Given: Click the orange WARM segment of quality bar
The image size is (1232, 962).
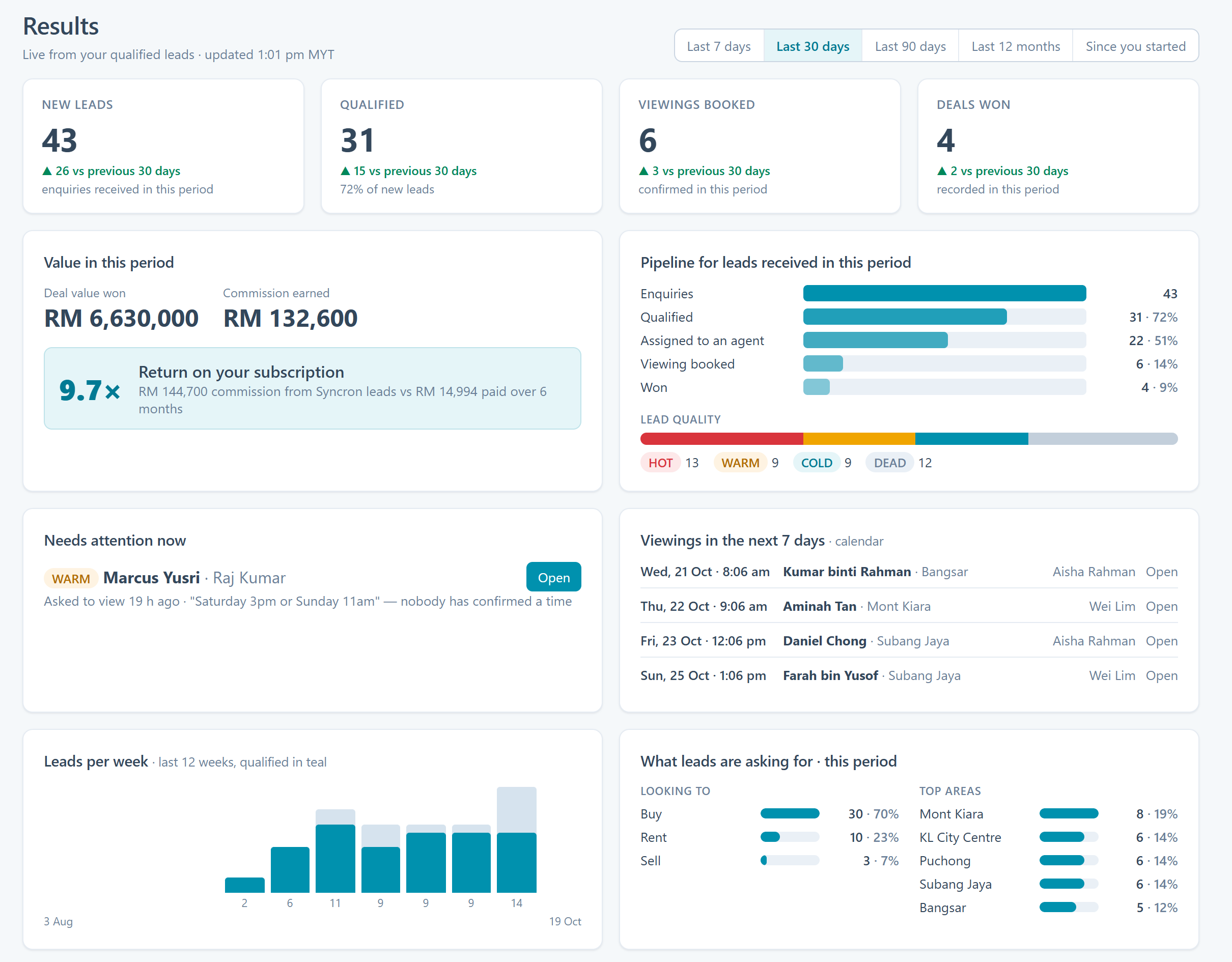Looking at the screenshot, I should (x=858, y=439).
